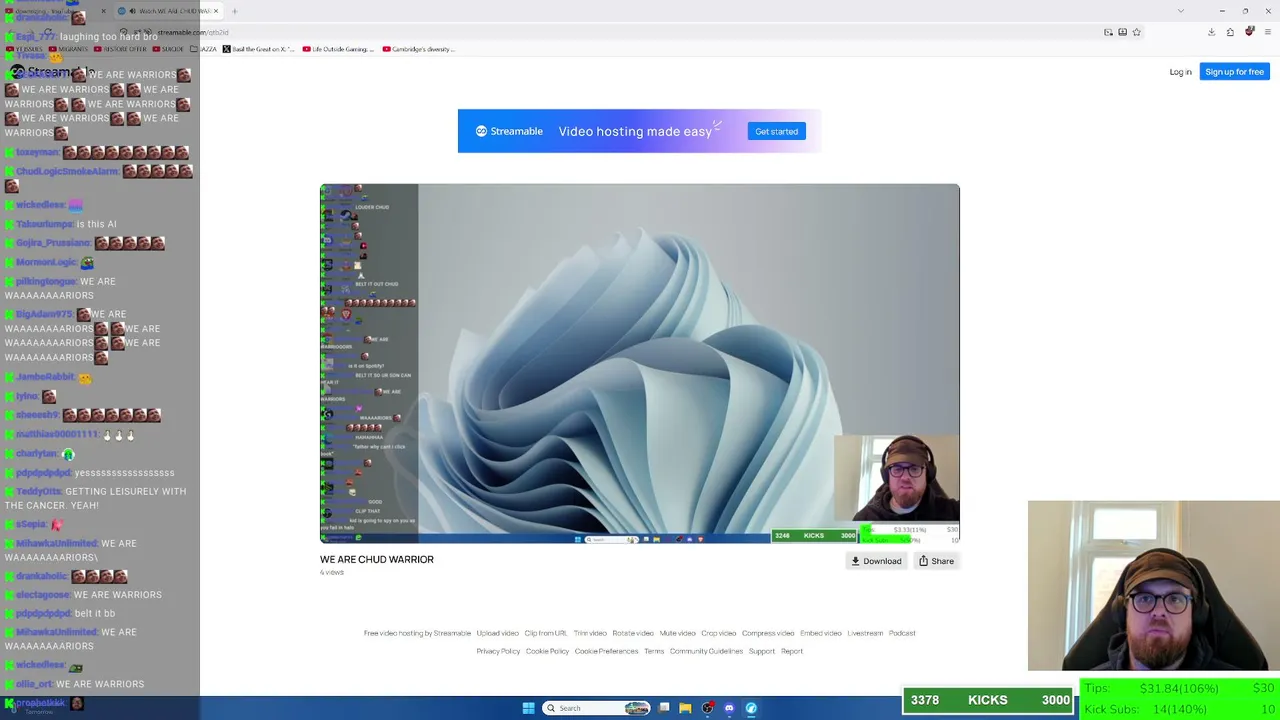This screenshot has height=720, width=1280.
Task: Share the video with the Share button
Action: [937, 561]
